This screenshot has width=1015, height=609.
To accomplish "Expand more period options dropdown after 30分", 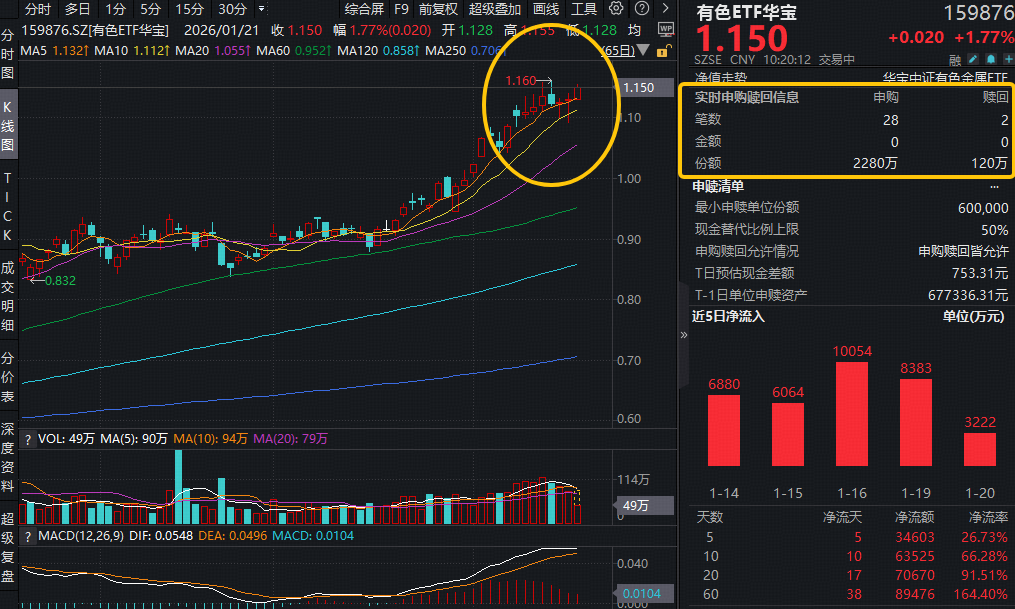I will (262, 9).
